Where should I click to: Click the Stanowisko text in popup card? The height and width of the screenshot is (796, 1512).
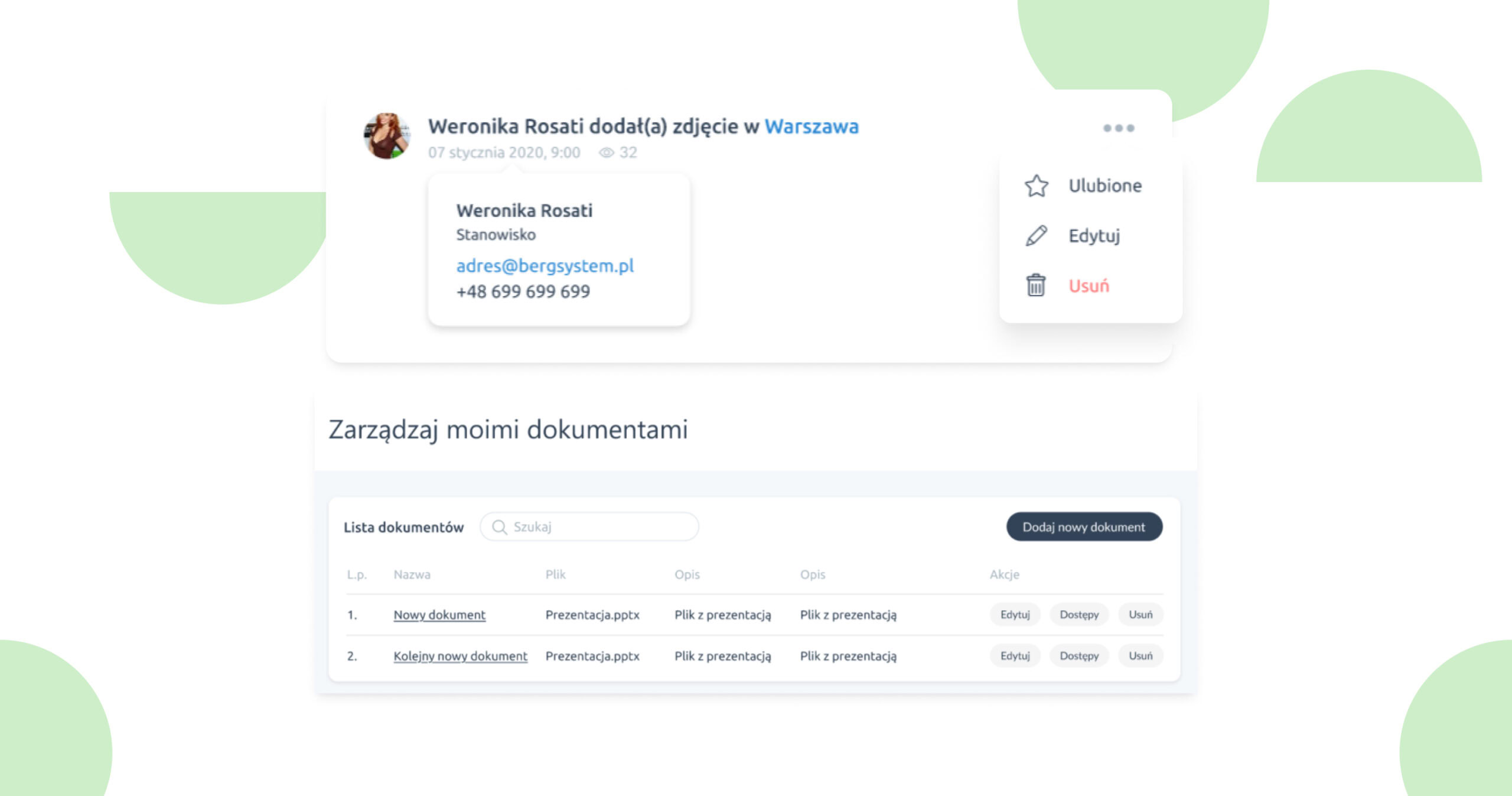pyautogui.click(x=496, y=235)
